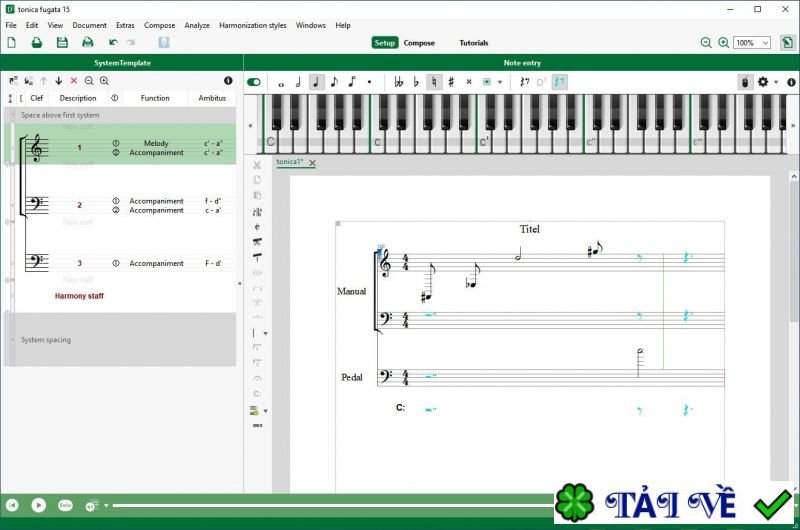Choose the flat accidental

pyautogui.click(x=416, y=82)
